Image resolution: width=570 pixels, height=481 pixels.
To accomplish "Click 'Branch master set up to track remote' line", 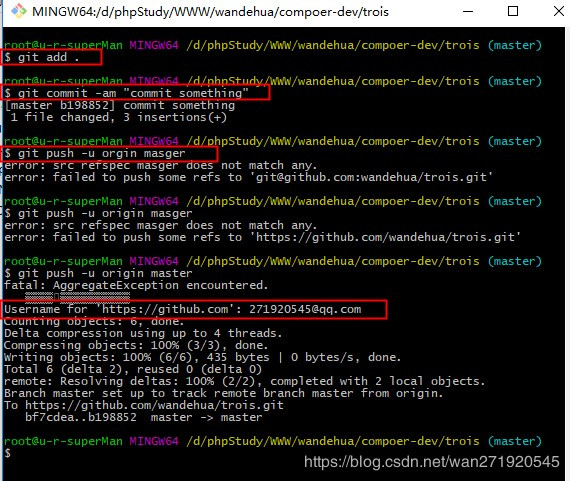I will pos(224,393).
